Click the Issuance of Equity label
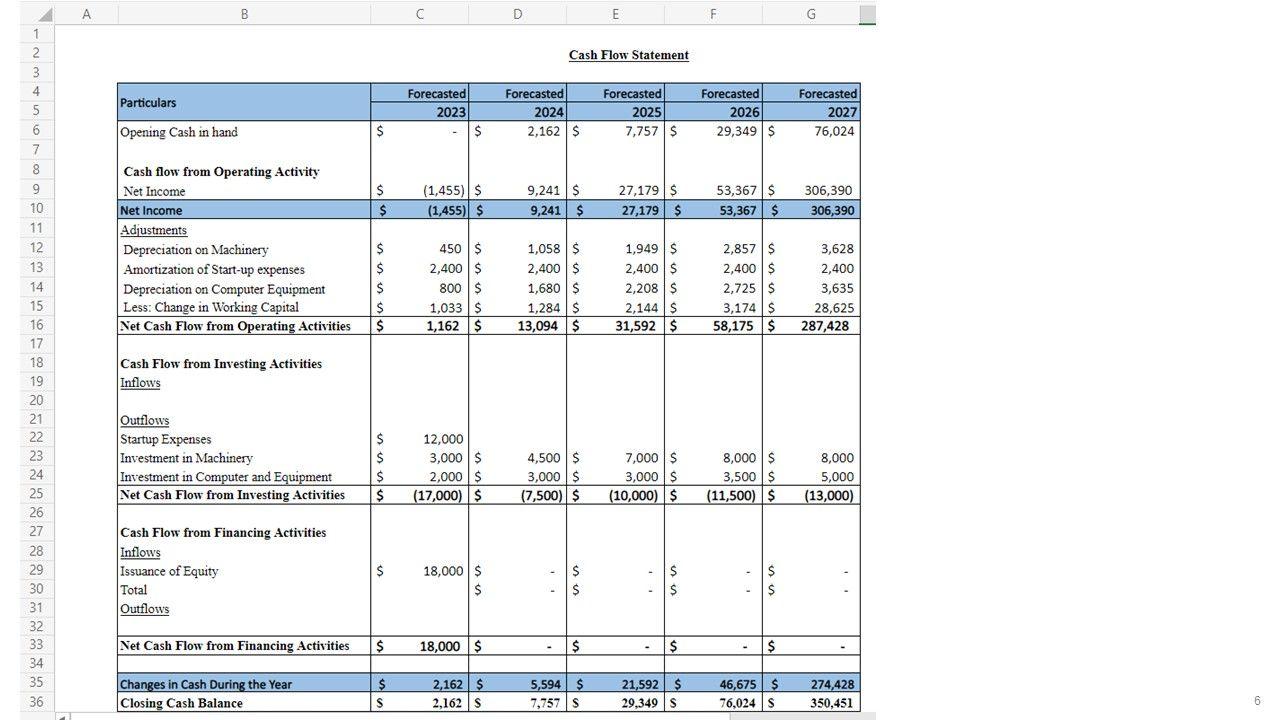This screenshot has height=720, width=1280. pyautogui.click(x=169, y=571)
